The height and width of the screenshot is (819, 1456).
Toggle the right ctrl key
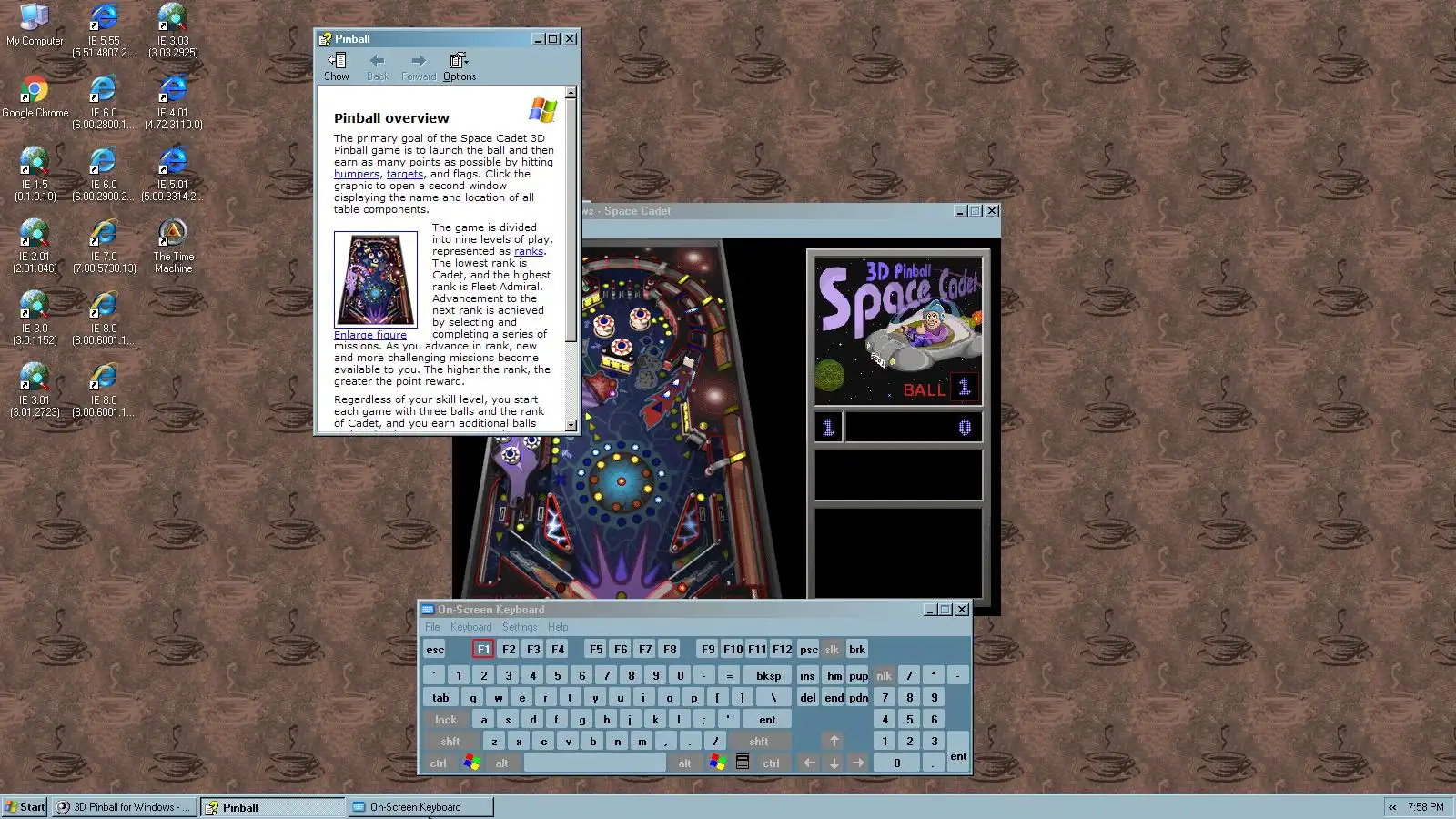pos(772,763)
